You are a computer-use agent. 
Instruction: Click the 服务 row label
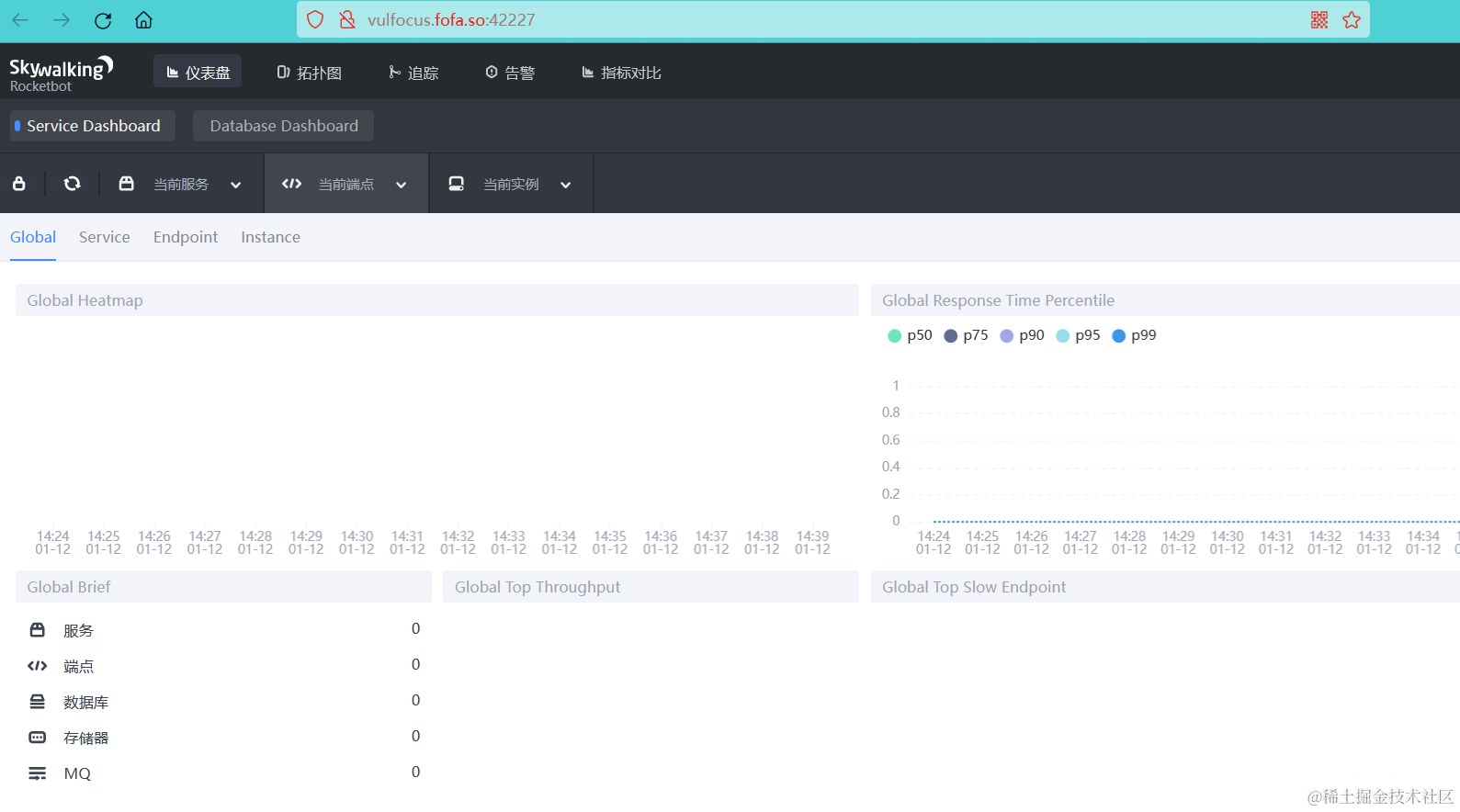78,631
